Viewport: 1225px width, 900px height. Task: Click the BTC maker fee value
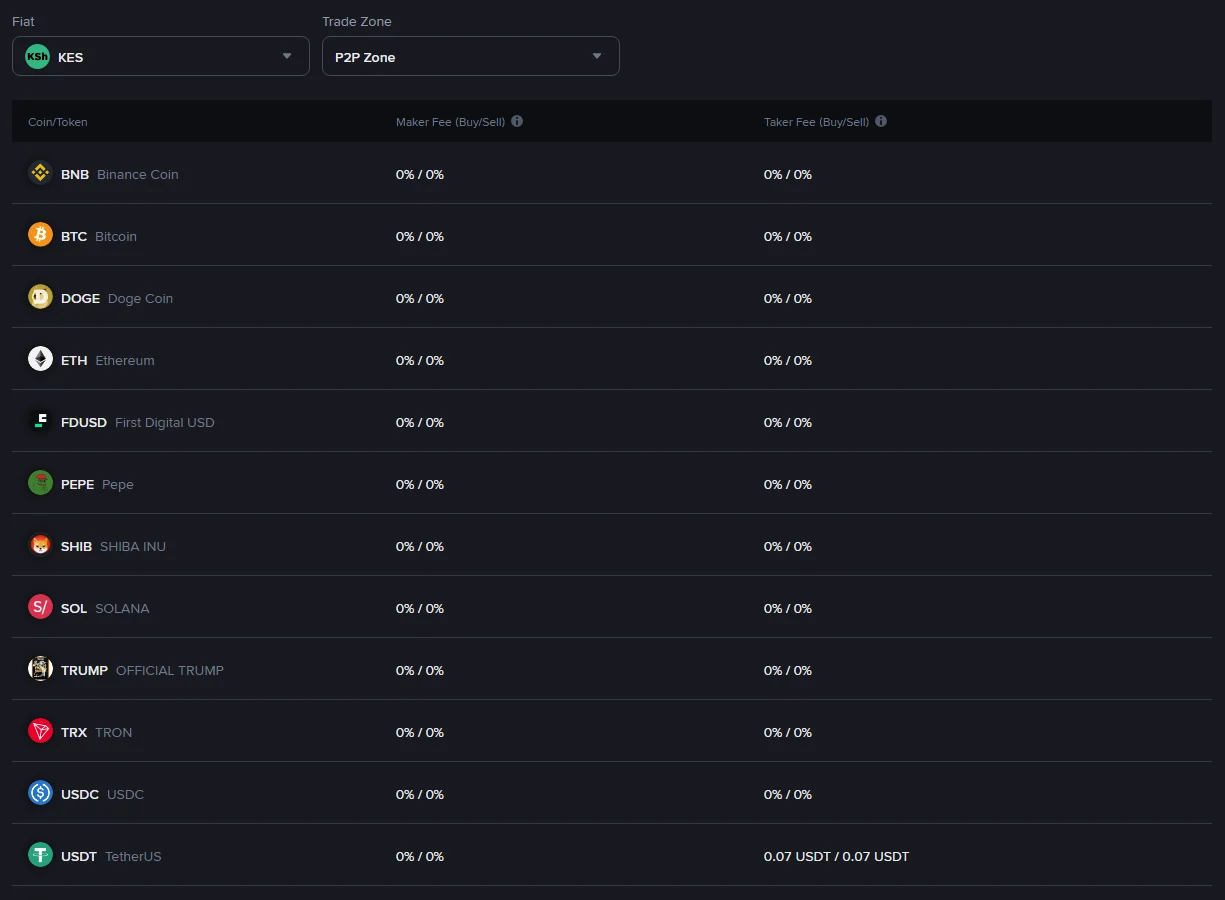(420, 236)
